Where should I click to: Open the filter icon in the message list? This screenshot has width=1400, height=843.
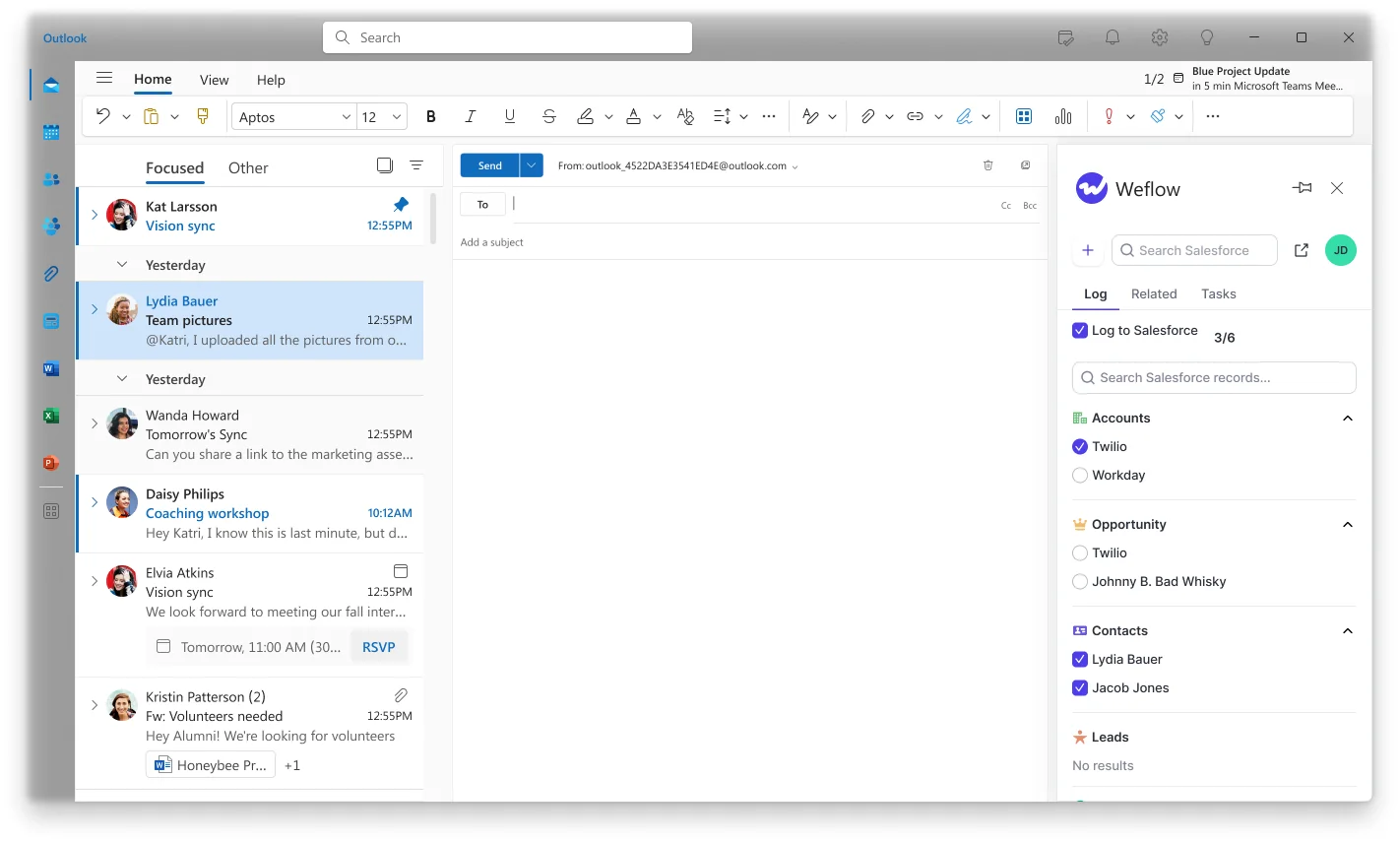[416, 165]
